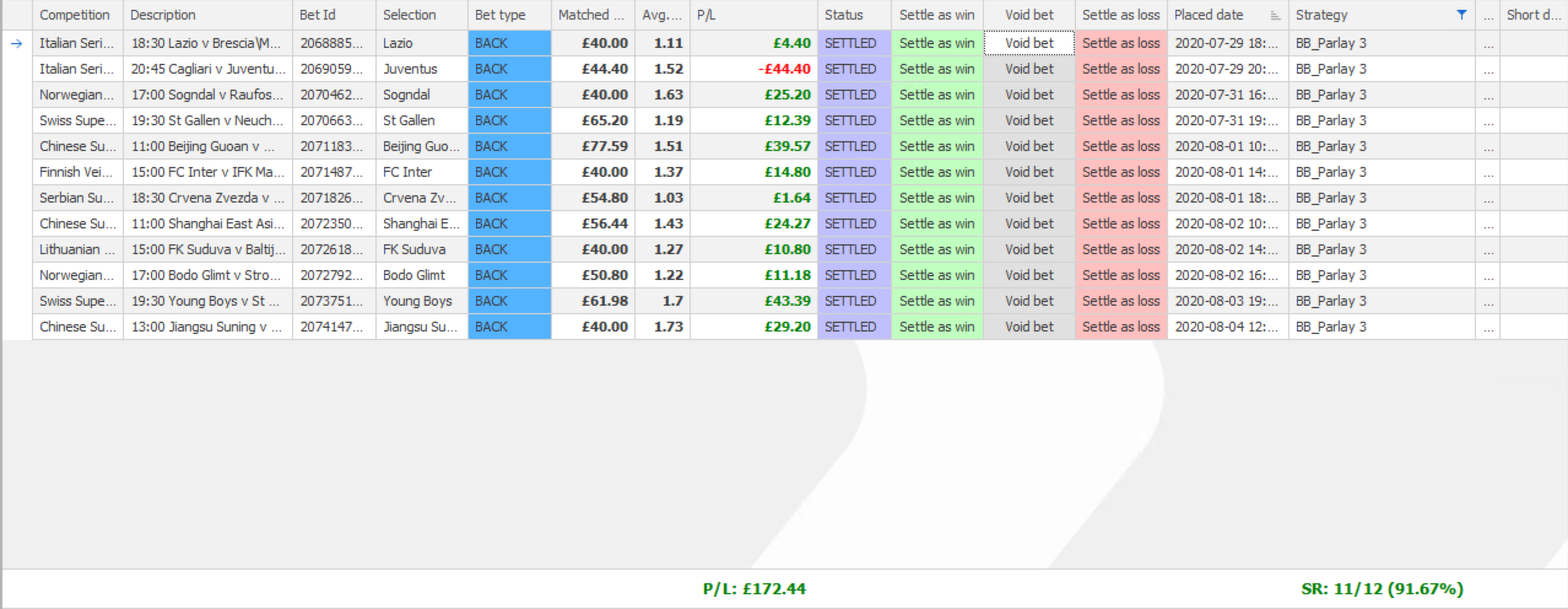1568x609 pixels.
Task: Settle the Young Boys bet as loss
Action: (x=1121, y=301)
